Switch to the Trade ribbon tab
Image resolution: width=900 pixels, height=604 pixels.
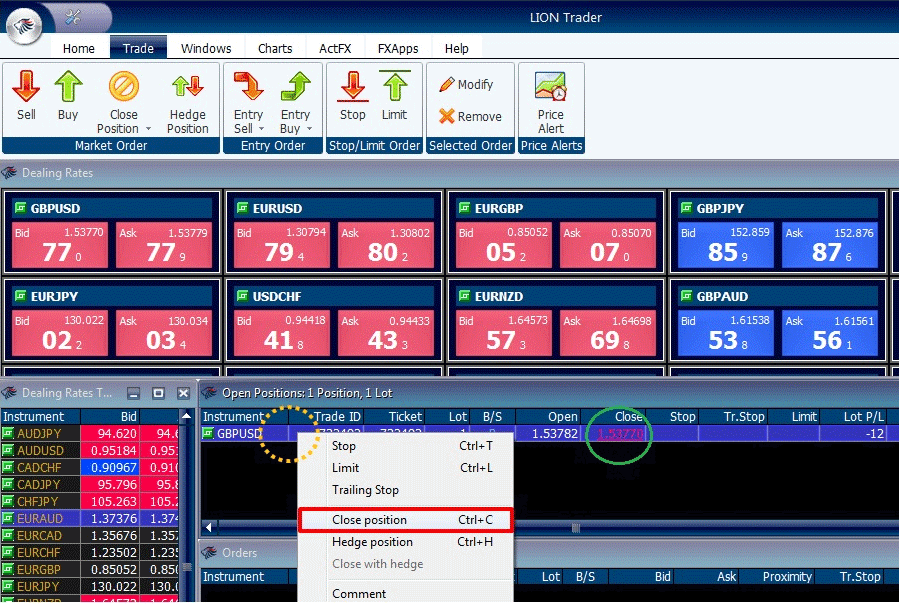[x=138, y=48]
